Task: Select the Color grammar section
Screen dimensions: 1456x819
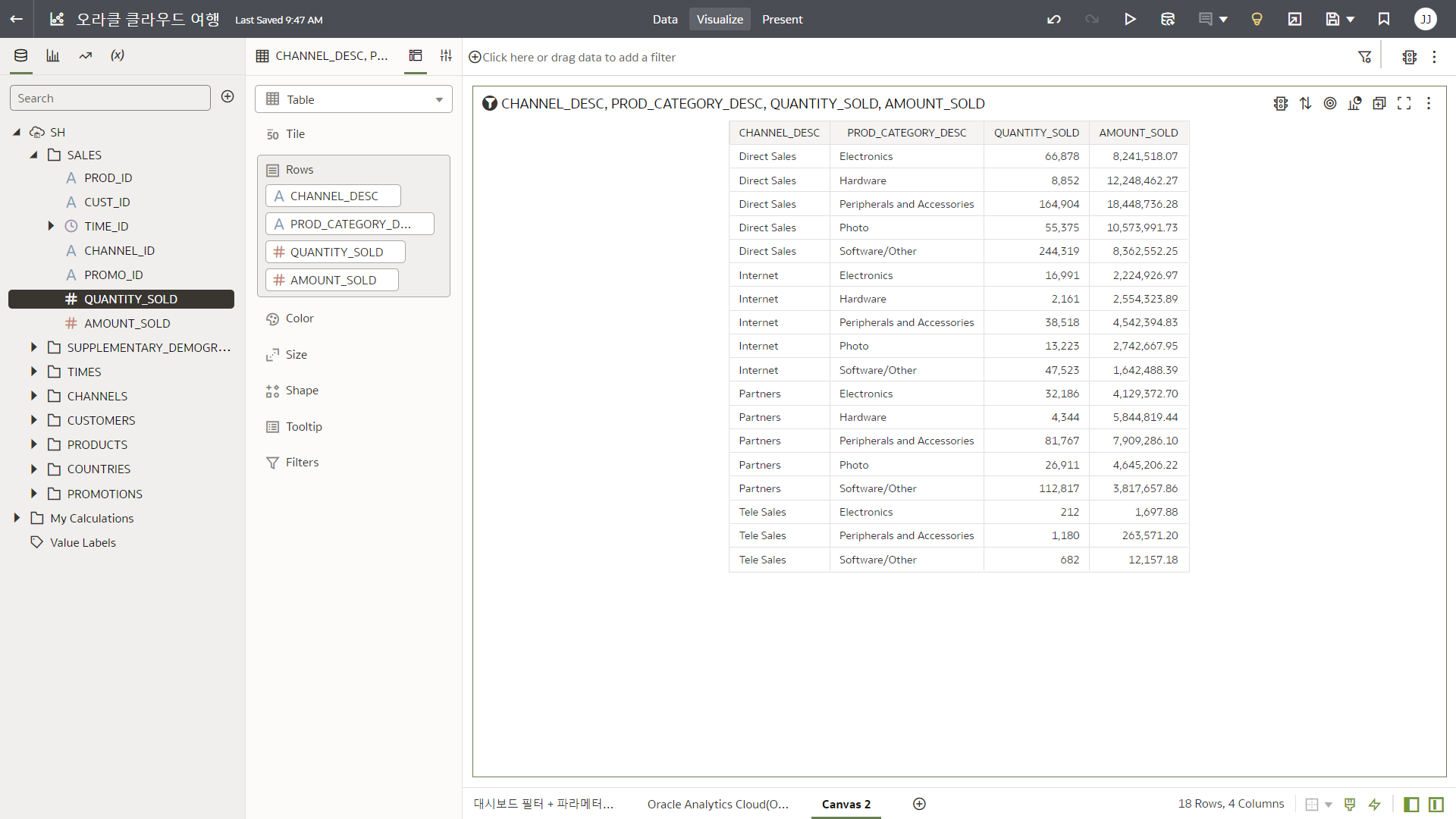Action: [x=300, y=318]
